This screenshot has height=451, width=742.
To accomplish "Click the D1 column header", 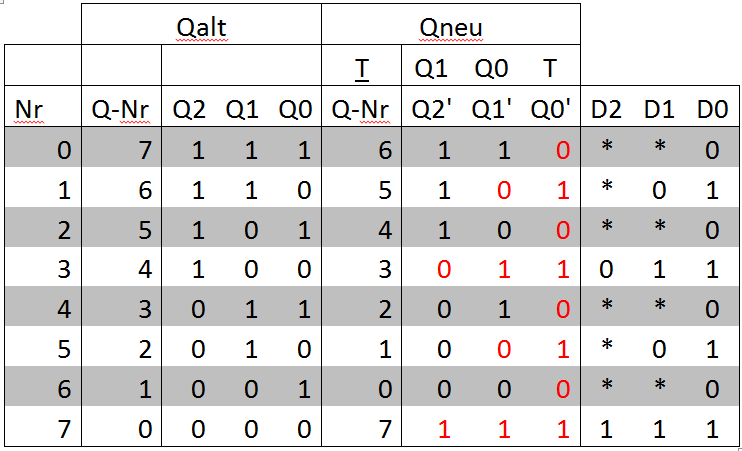I will click(660, 108).
